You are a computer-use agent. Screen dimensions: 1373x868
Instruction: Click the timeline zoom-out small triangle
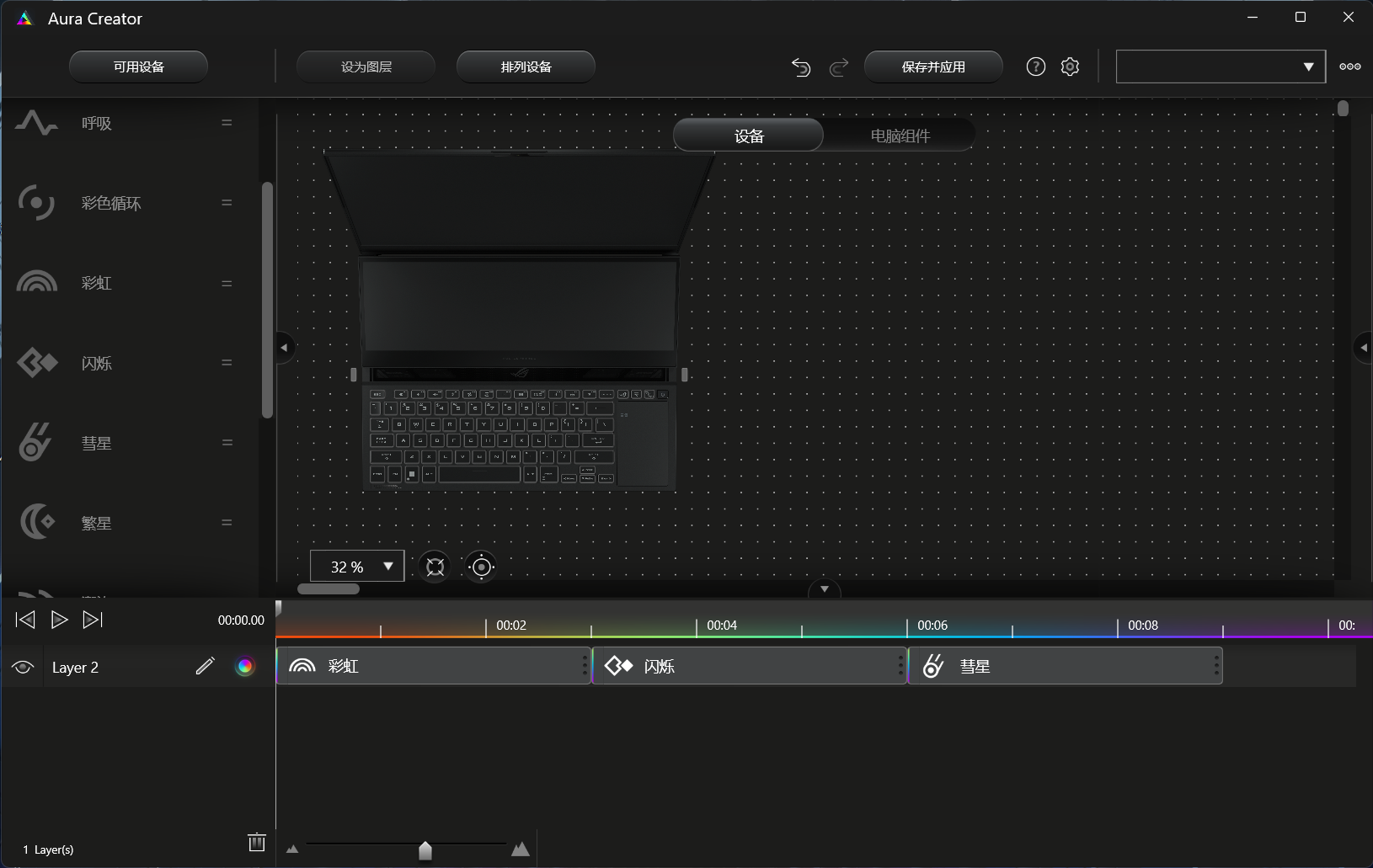[x=292, y=849]
